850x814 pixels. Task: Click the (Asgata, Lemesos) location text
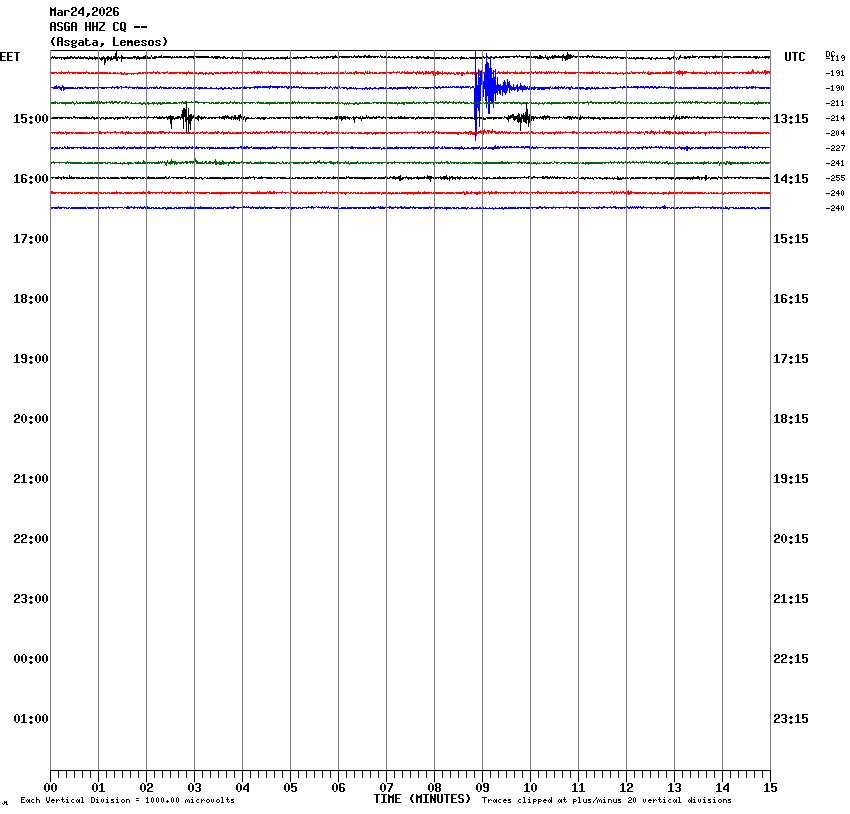click(x=108, y=42)
